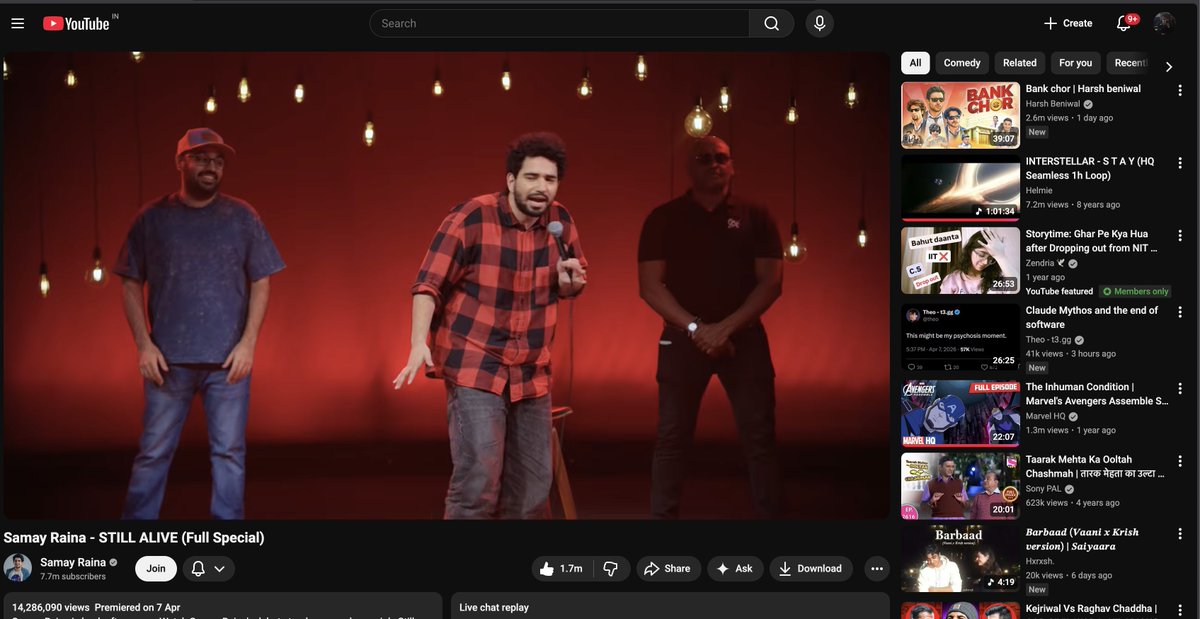This screenshot has height=619, width=1200.
Task: Join Samay Raina channel membership
Action: 156,568
